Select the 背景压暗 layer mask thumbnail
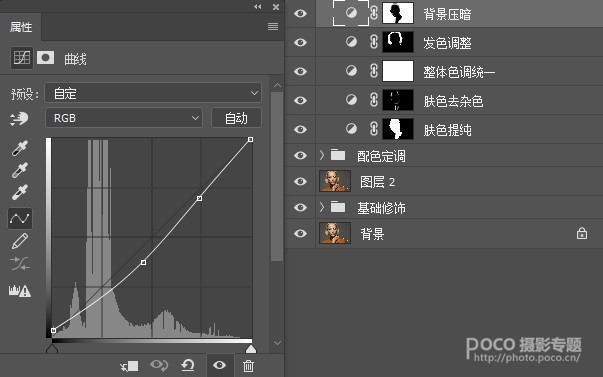The height and width of the screenshot is (377, 603). point(398,13)
